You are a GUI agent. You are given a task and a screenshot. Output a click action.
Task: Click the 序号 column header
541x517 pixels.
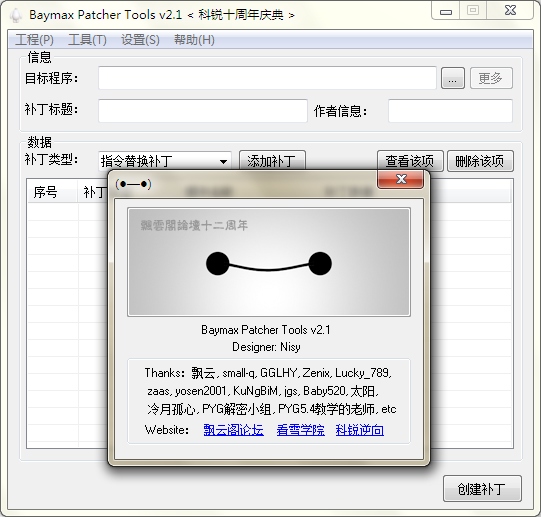[52, 192]
